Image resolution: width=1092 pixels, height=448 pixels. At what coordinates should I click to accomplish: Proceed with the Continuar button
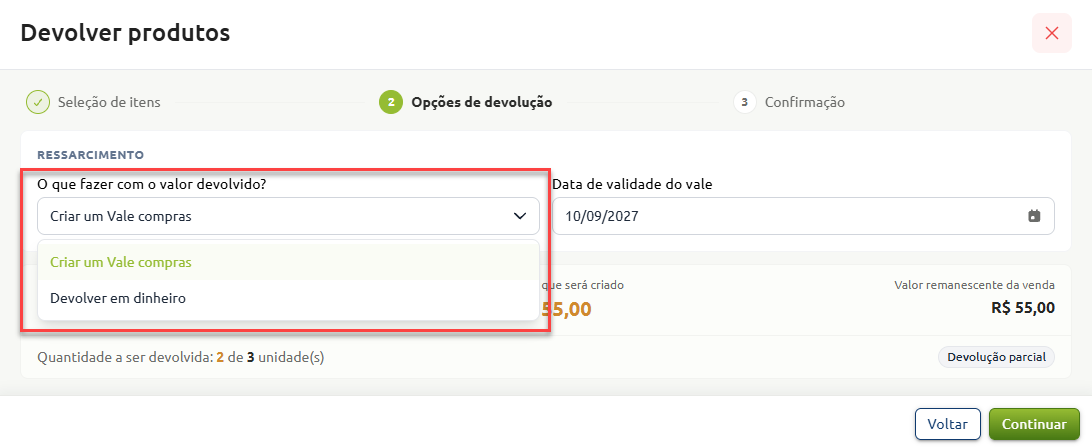[1034, 424]
